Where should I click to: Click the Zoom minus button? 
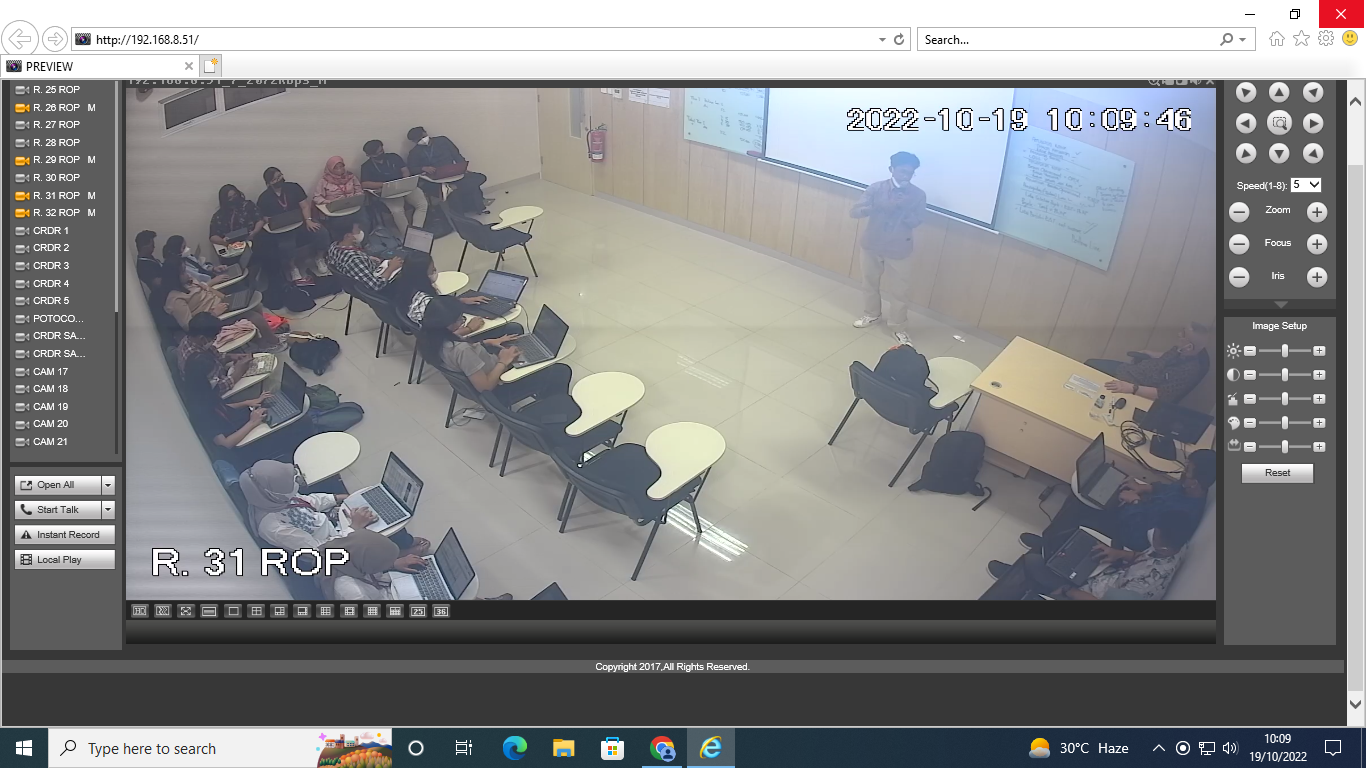tap(1239, 212)
